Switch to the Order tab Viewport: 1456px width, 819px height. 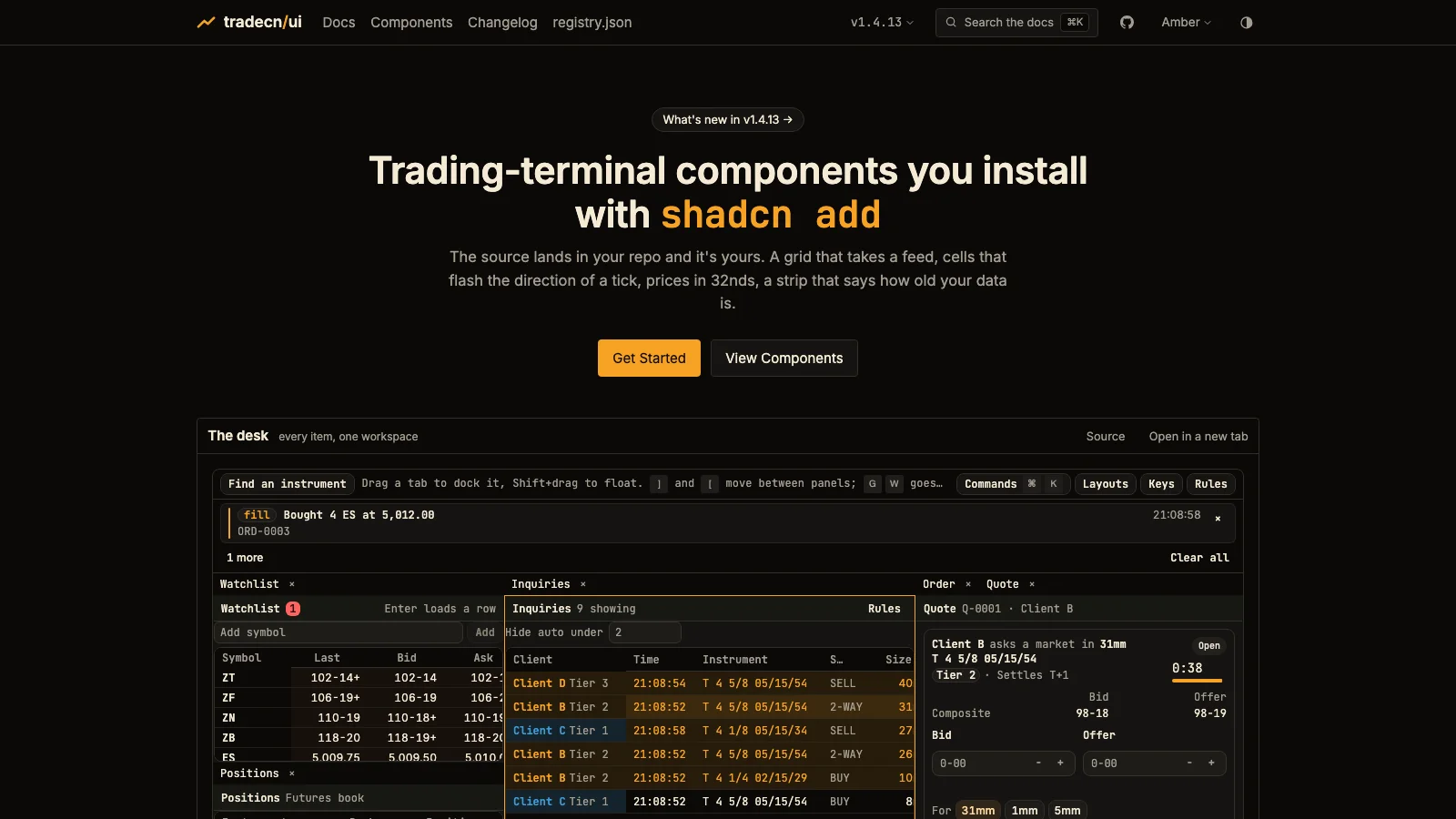pos(938,583)
